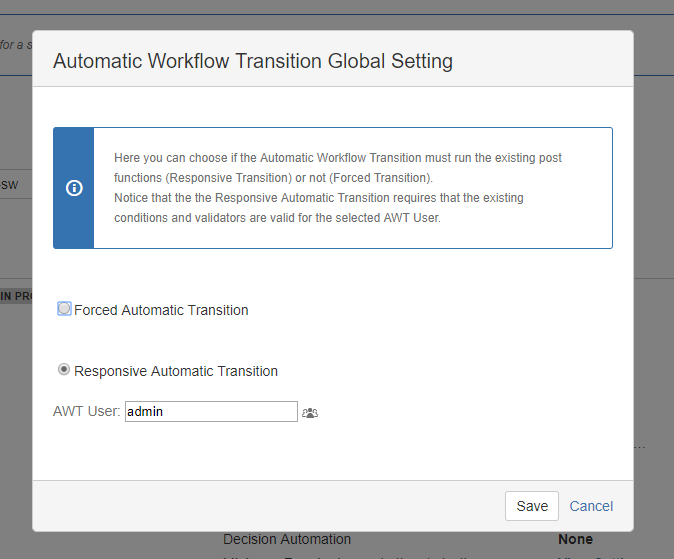Open the user picker icon beside AWT User

tap(310, 412)
